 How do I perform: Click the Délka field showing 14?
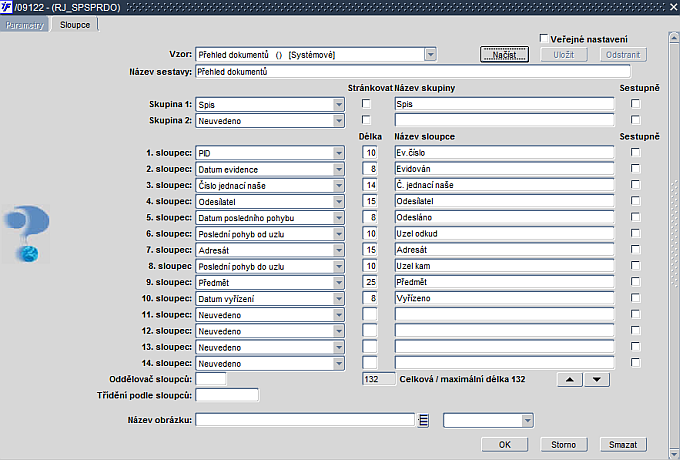pyautogui.click(x=369, y=185)
